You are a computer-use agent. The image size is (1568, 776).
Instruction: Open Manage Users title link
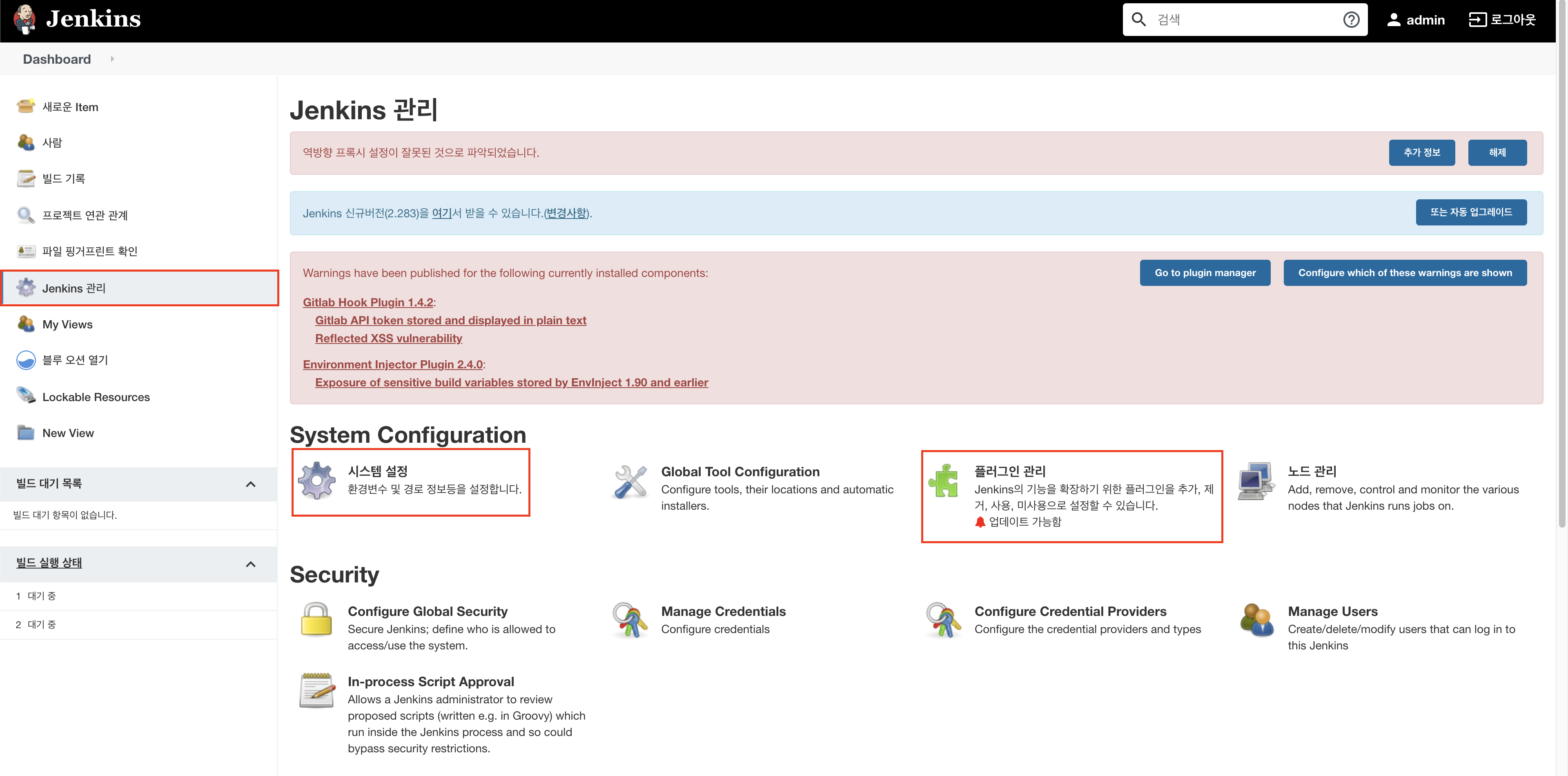(x=1332, y=611)
